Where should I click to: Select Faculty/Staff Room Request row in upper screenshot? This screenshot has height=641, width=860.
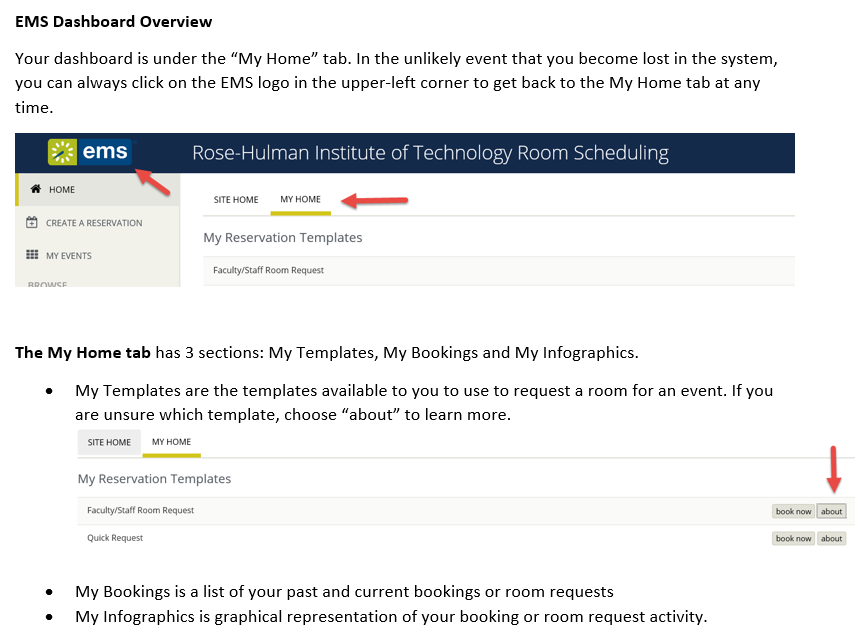499,270
